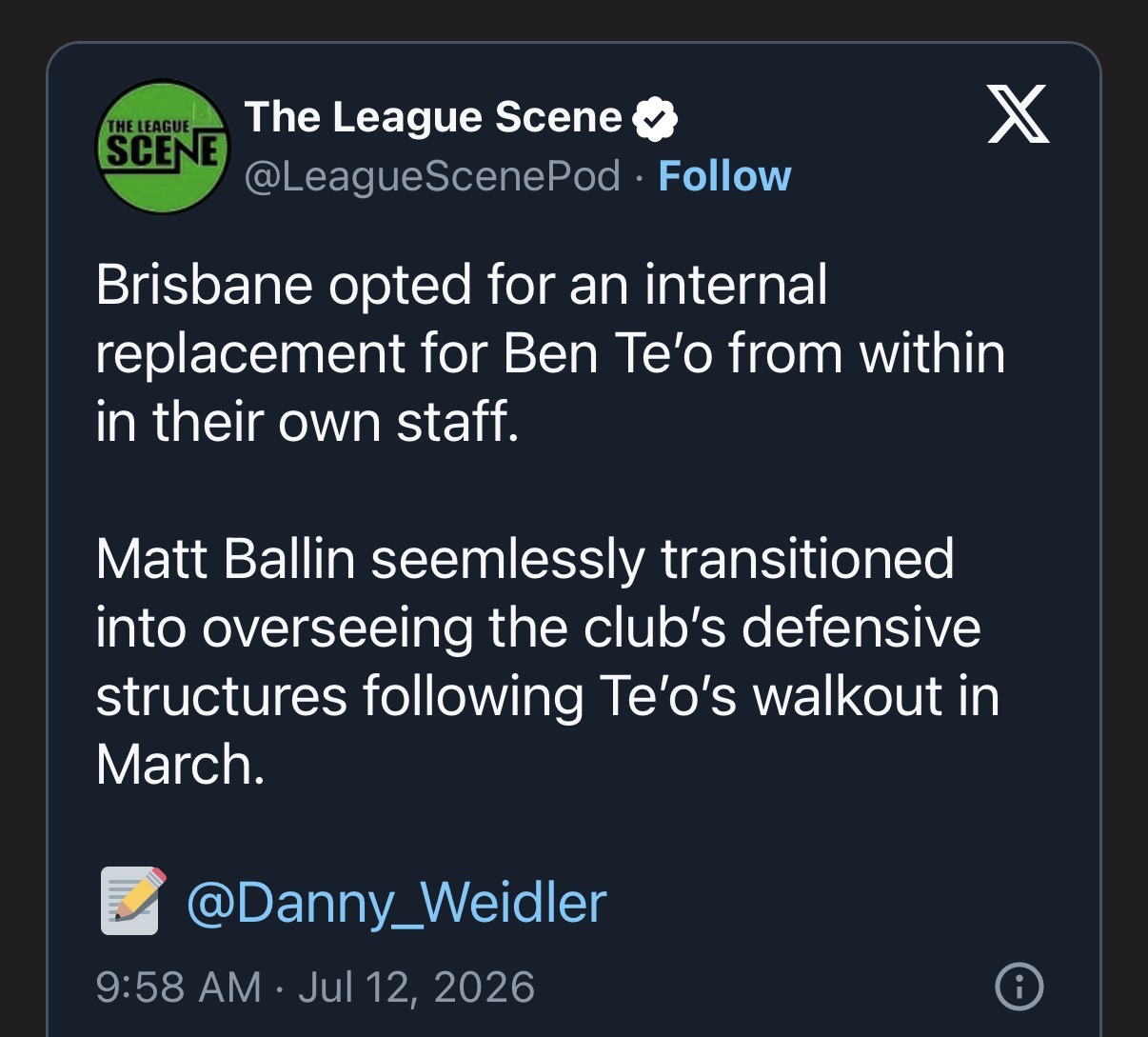Follow The League Scene account

click(x=724, y=176)
